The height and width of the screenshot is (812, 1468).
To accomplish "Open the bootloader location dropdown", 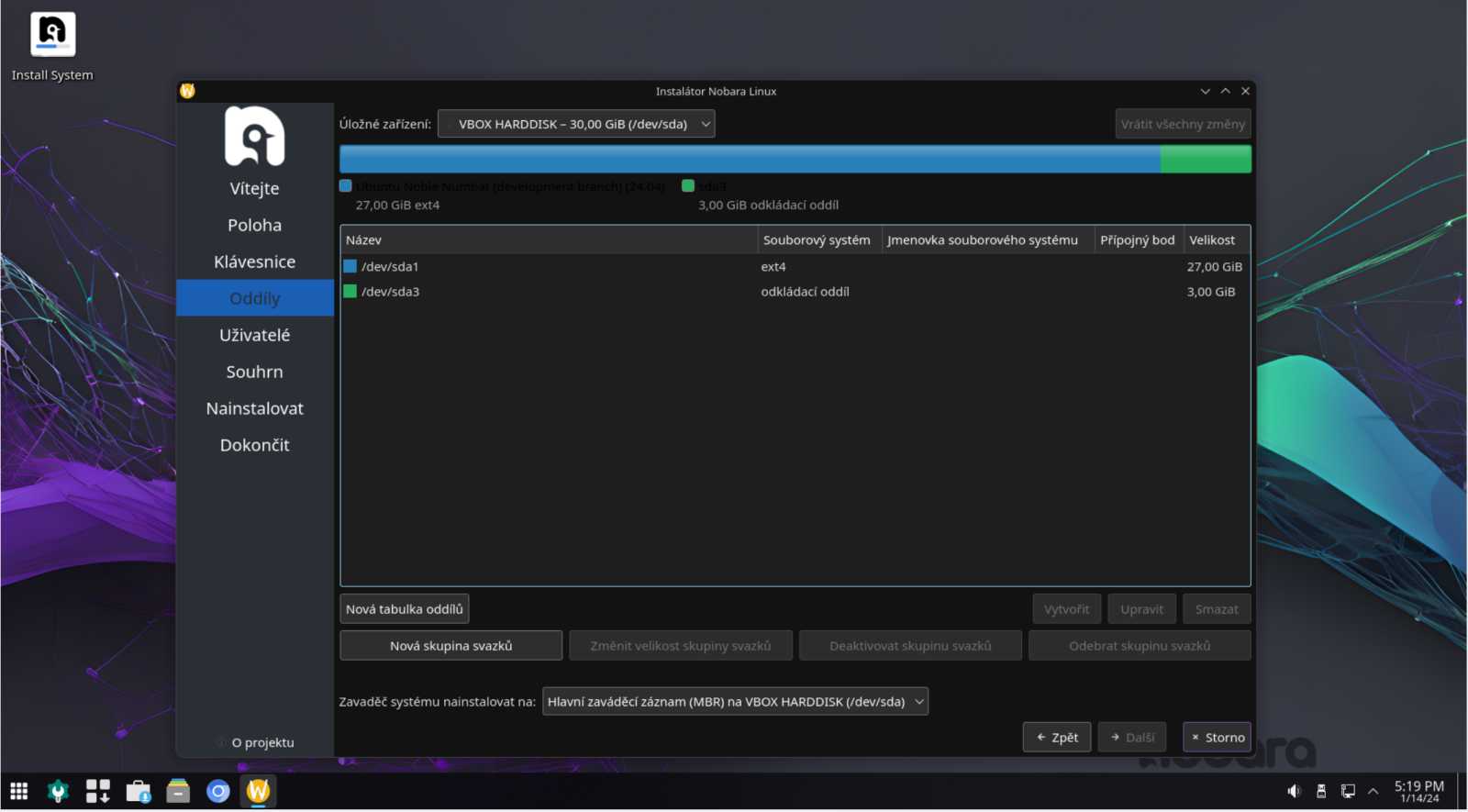I will 735,702.
